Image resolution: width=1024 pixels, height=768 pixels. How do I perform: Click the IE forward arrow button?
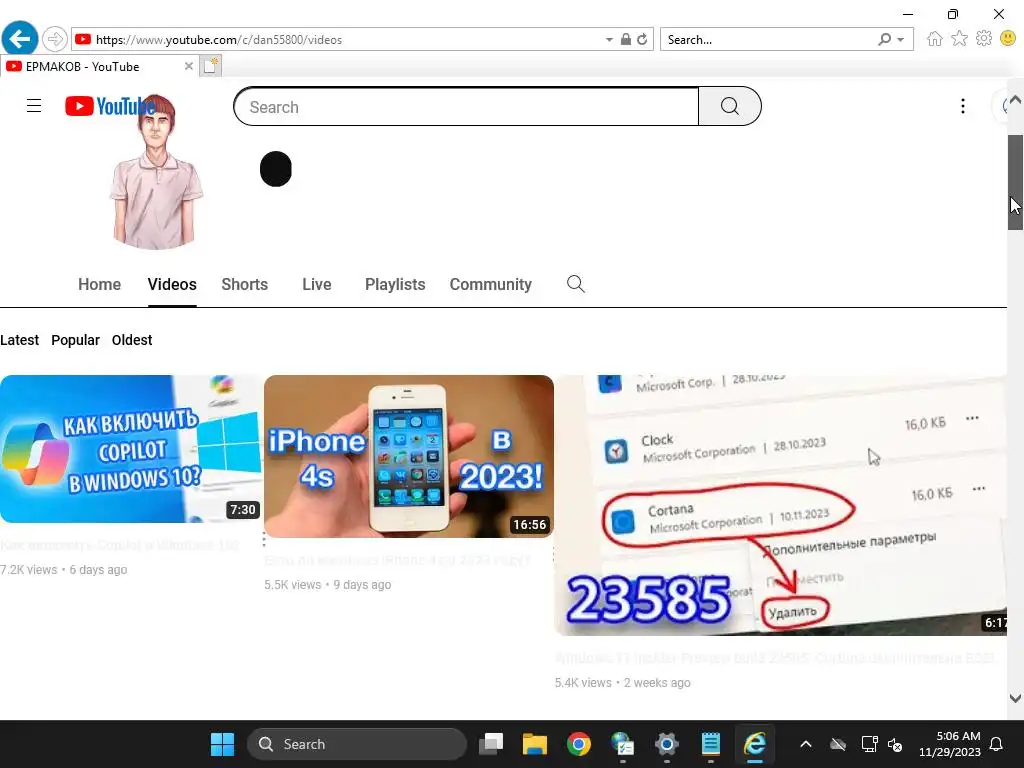pyautogui.click(x=55, y=39)
